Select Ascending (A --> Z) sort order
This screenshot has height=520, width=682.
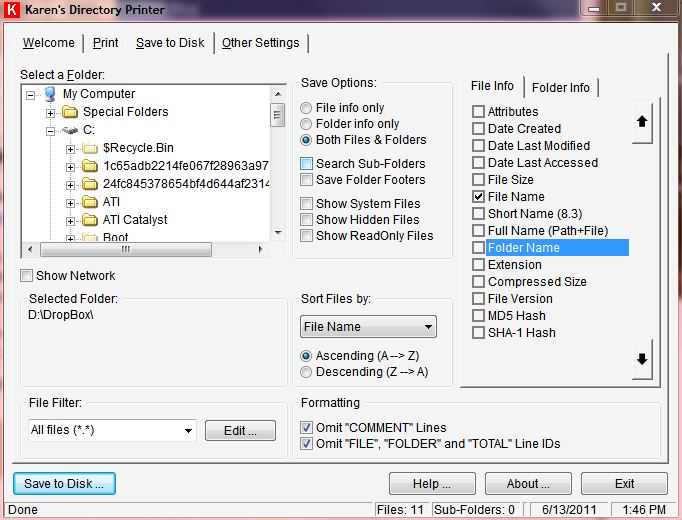click(x=306, y=356)
